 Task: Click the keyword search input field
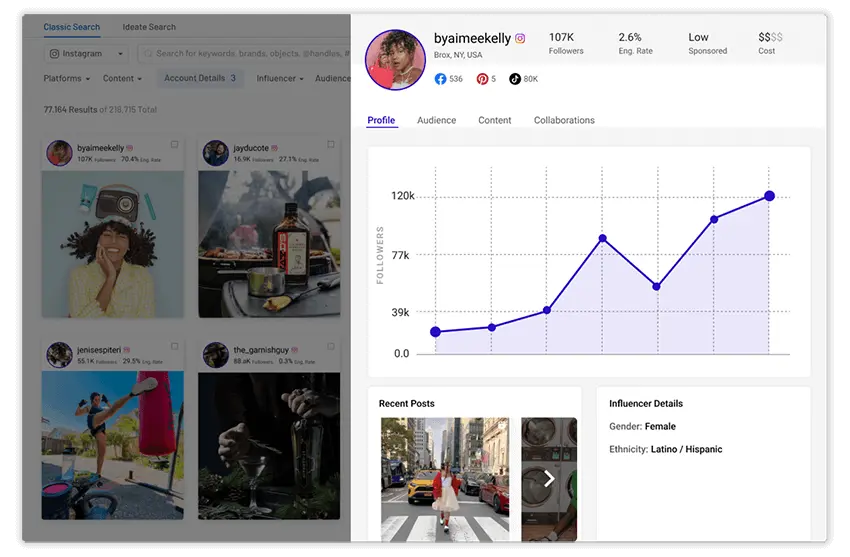click(245, 54)
